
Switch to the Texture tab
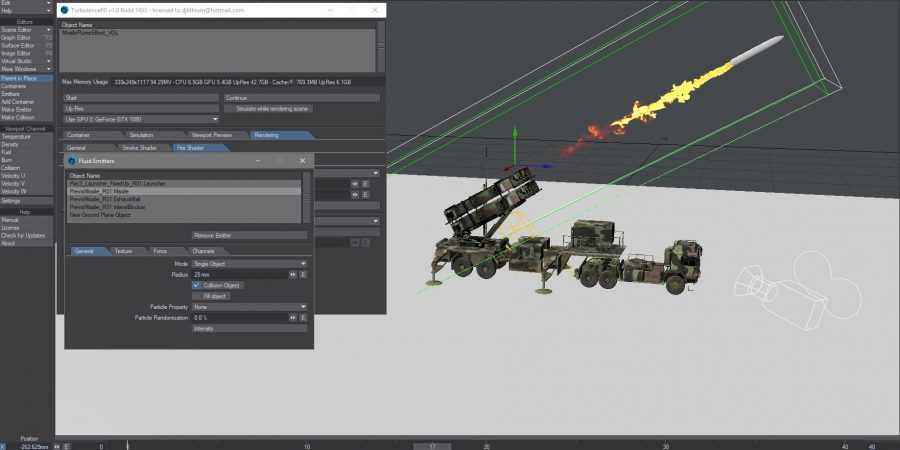pos(123,251)
